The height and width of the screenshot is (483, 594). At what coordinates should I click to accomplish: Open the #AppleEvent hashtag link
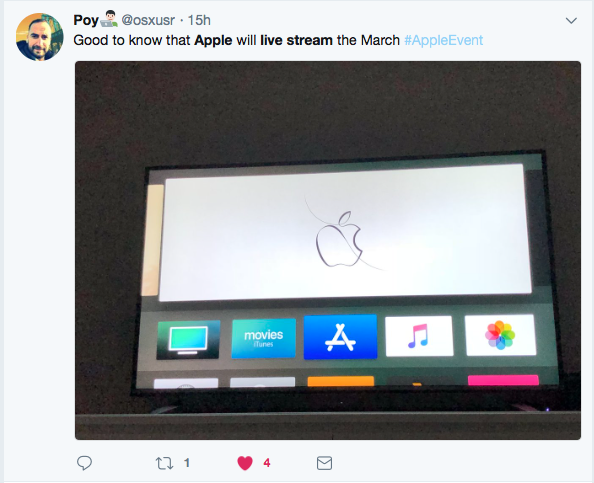click(443, 40)
